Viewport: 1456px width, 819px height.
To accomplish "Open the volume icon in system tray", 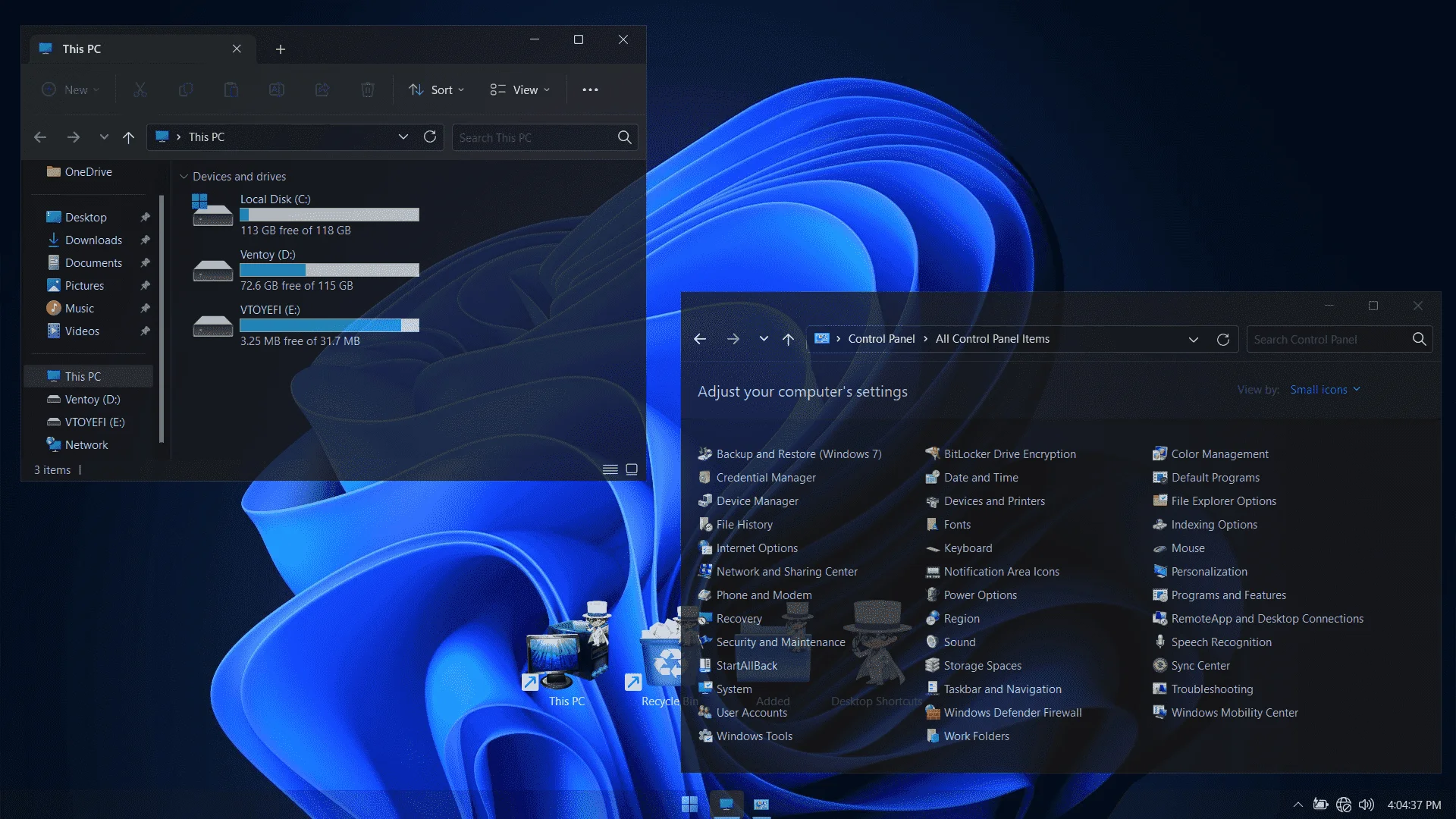I will (x=1367, y=805).
